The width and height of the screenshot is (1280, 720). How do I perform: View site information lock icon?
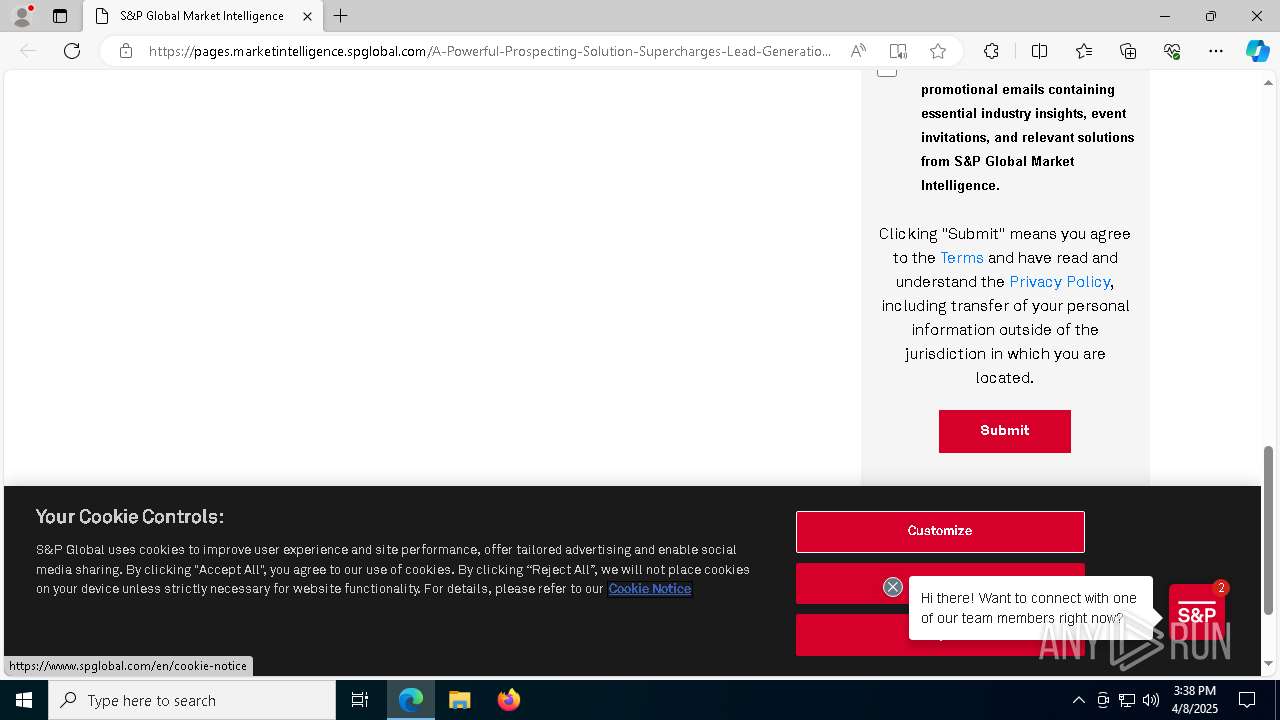(126, 51)
